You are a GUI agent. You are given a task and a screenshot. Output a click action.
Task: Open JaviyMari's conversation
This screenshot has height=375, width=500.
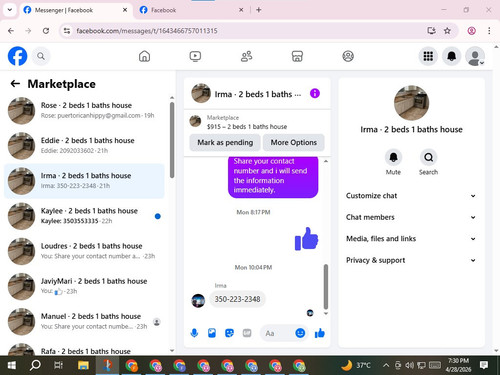pos(84,286)
